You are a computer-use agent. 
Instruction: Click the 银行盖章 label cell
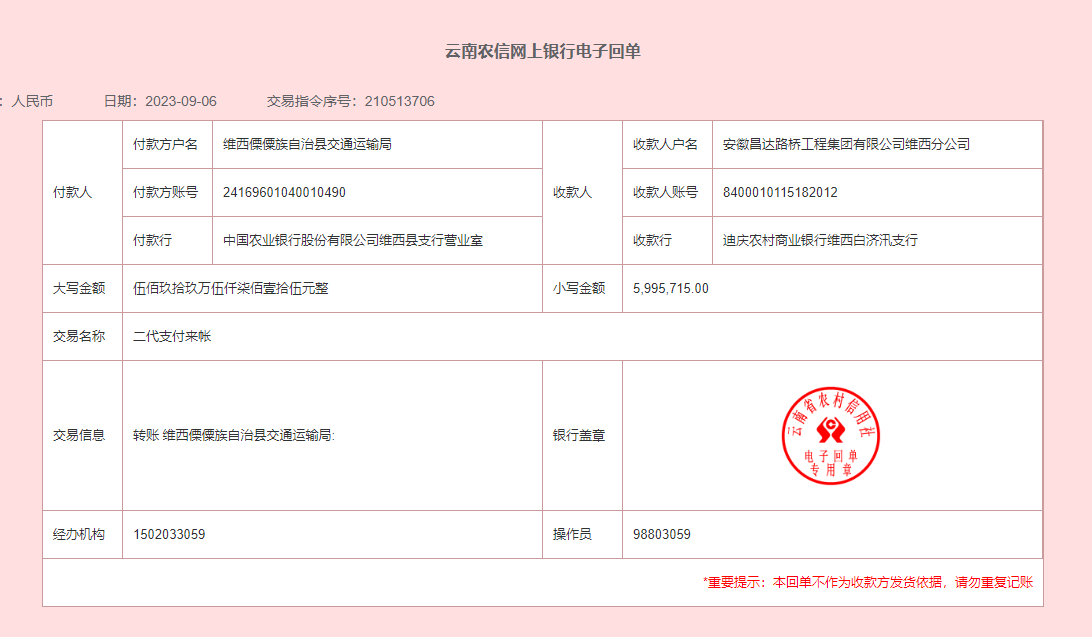tap(578, 435)
